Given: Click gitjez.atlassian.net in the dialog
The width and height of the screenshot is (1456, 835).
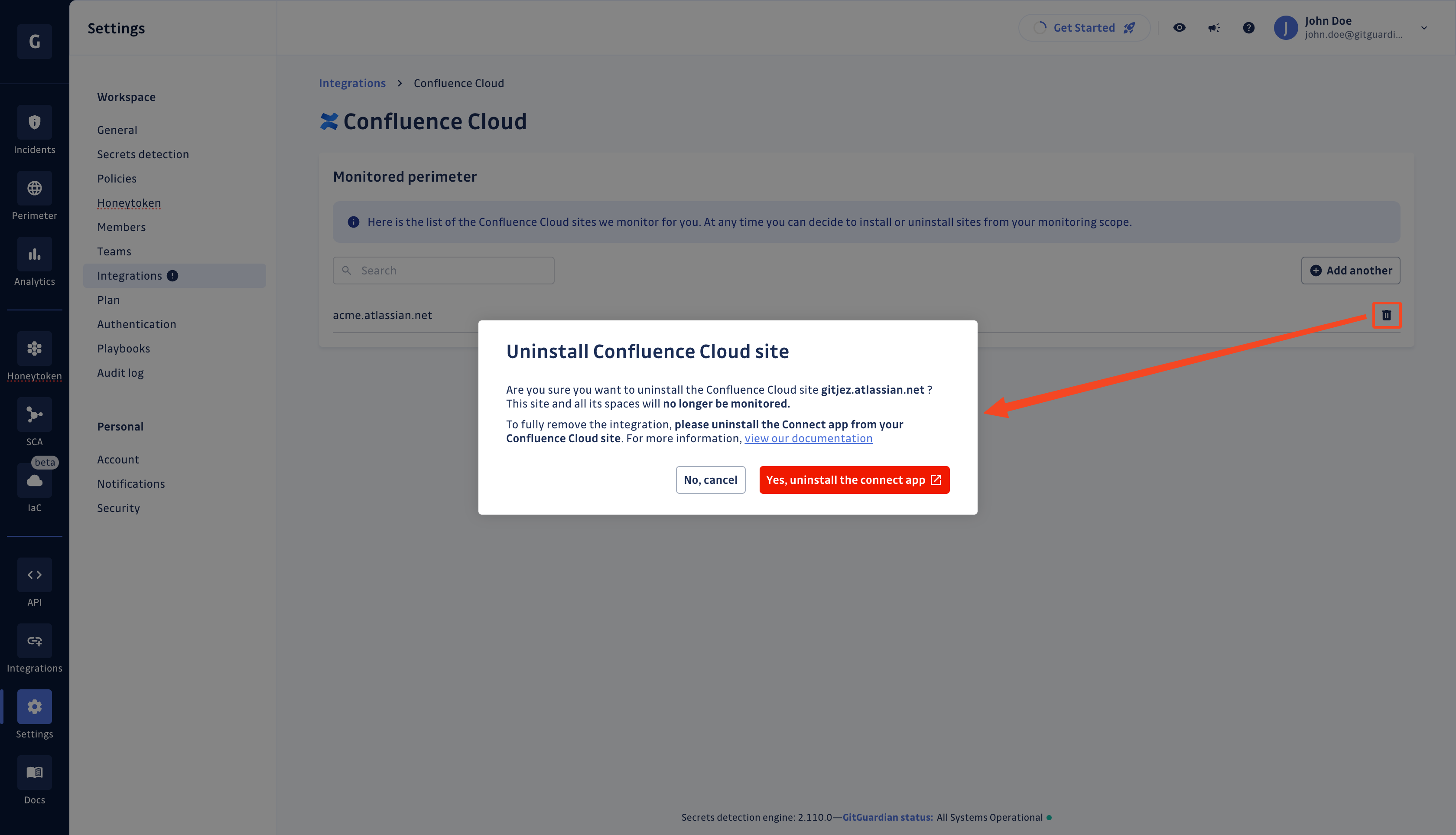Looking at the screenshot, I should [872, 390].
